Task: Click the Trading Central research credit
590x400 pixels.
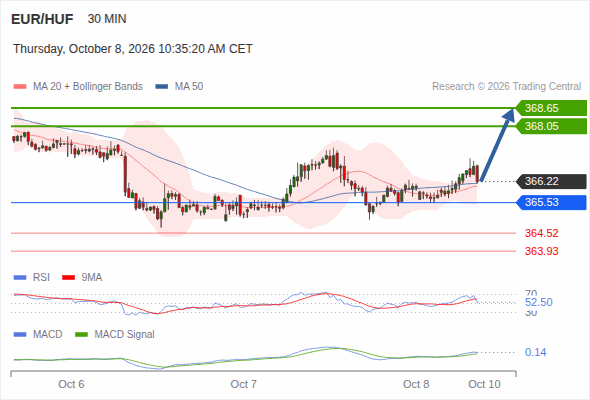Action: [506, 87]
